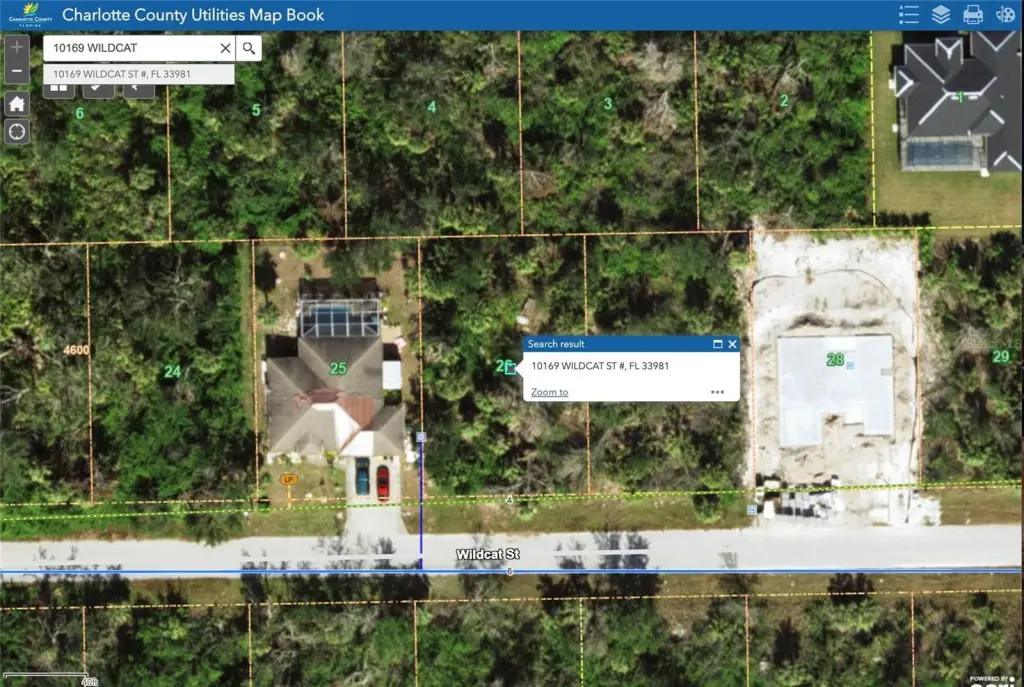Click the Charlotte County logo

[x=25, y=14]
